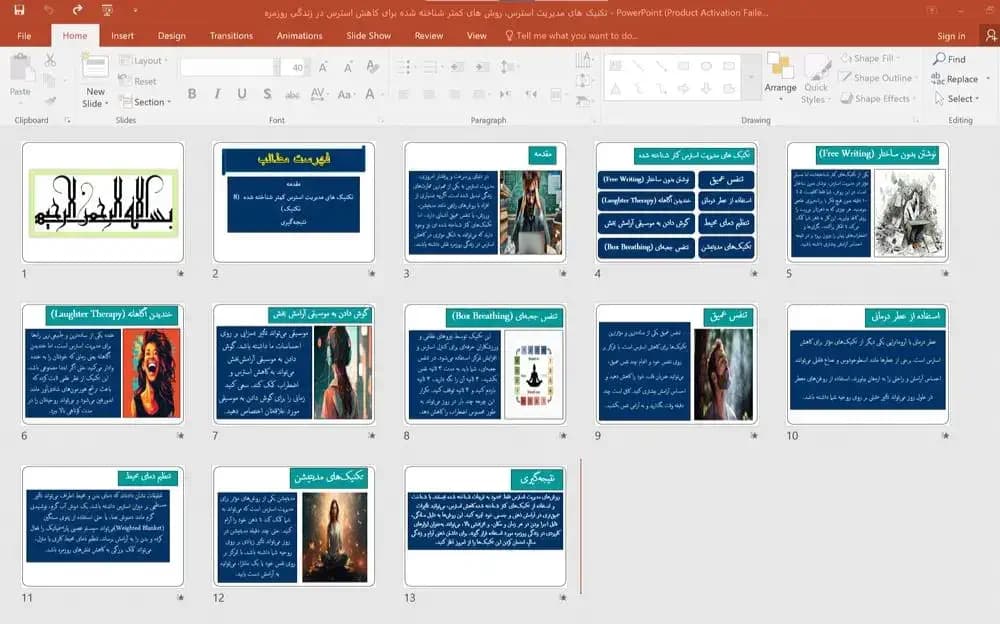Click the Align Left icon

404,94
